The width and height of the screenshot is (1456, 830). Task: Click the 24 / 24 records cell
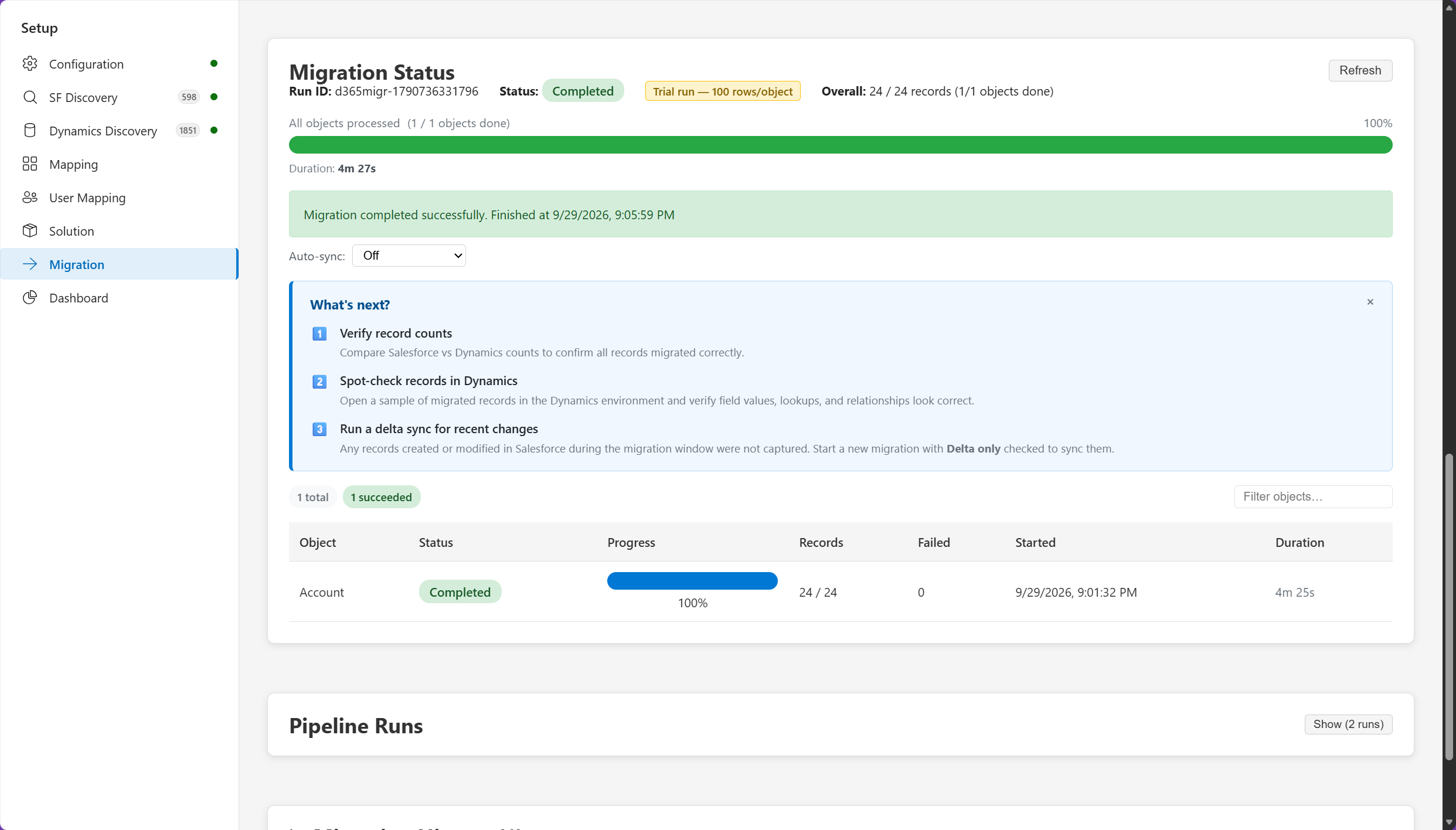pos(818,592)
